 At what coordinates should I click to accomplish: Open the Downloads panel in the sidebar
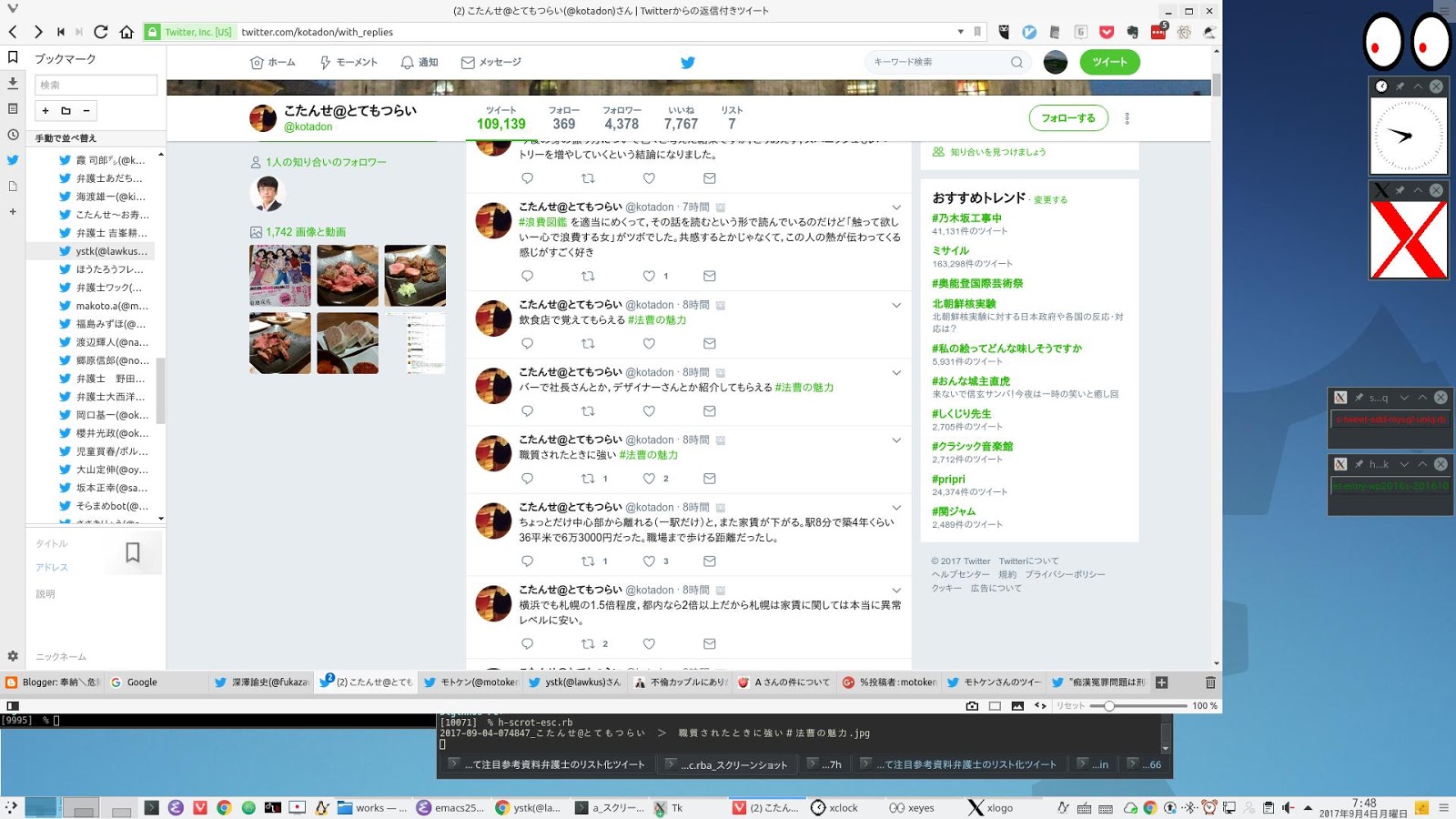(x=13, y=83)
